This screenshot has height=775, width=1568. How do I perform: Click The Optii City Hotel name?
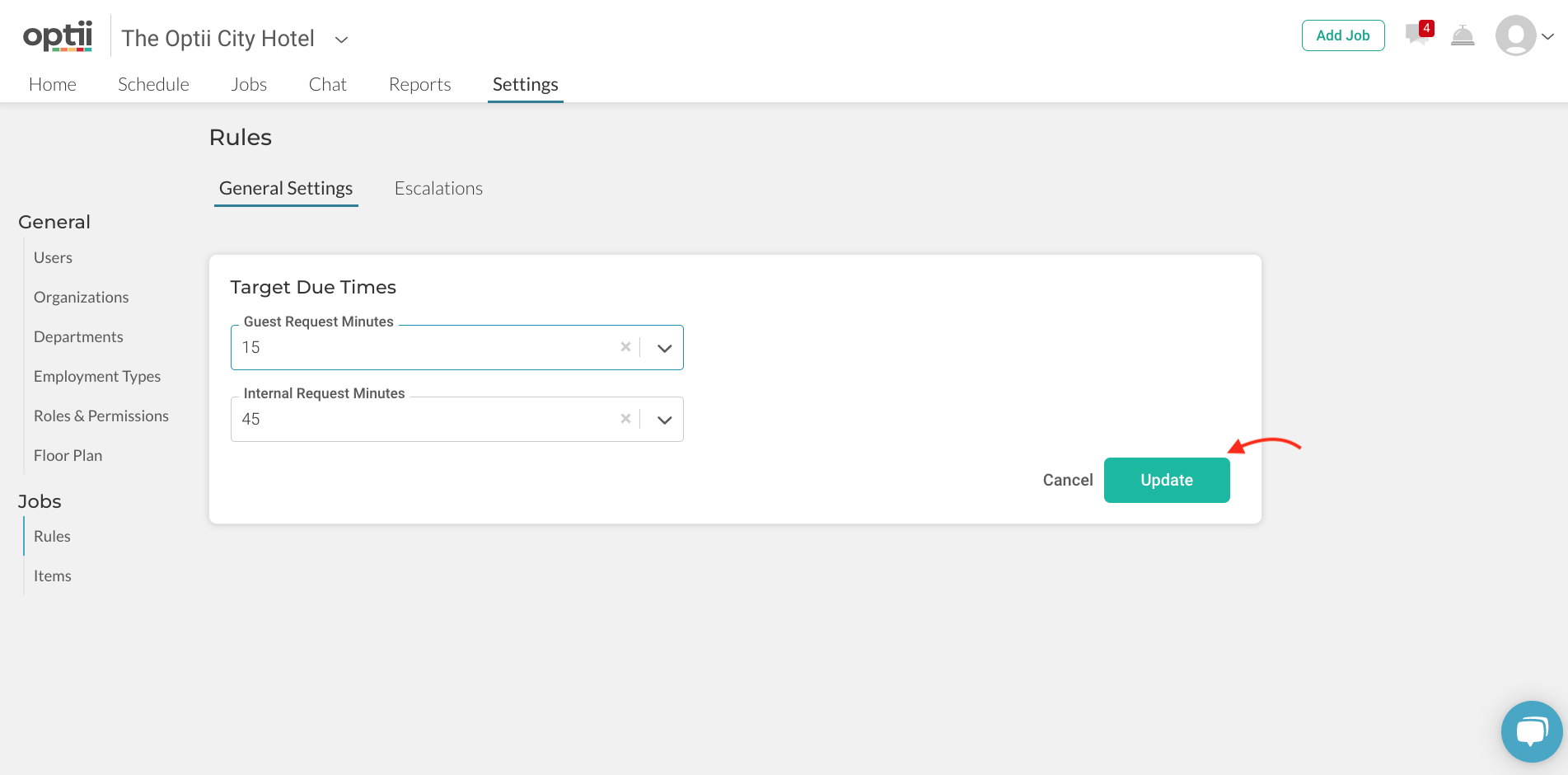coord(218,39)
